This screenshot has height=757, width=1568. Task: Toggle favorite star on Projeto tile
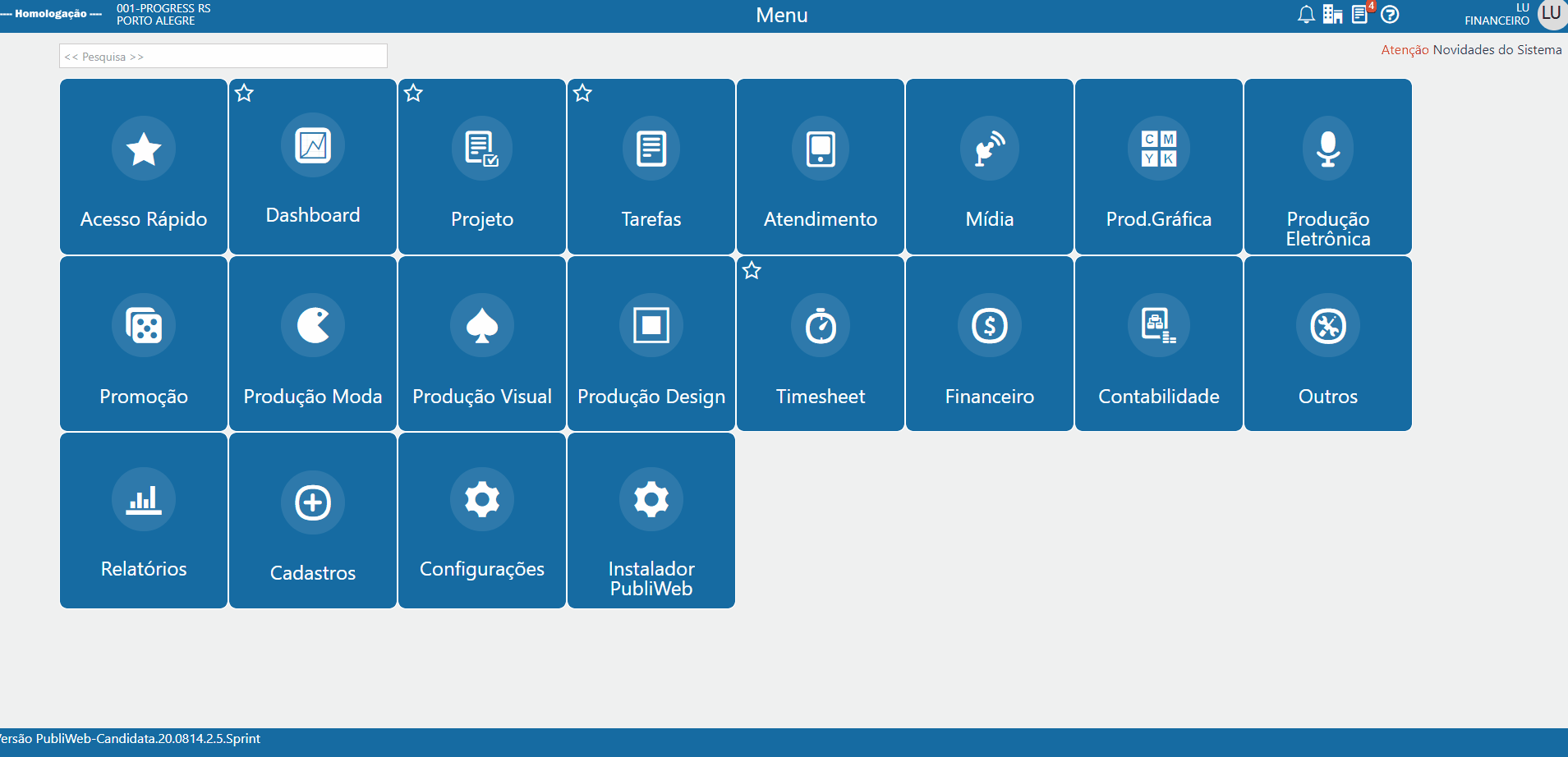[x=413, y=93]
